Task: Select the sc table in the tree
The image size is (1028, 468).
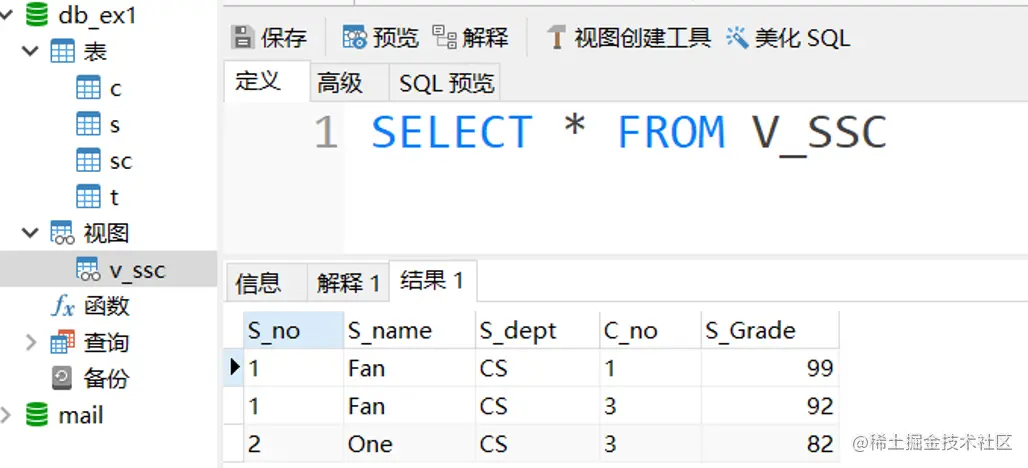Action: click(x=120, y=161)
